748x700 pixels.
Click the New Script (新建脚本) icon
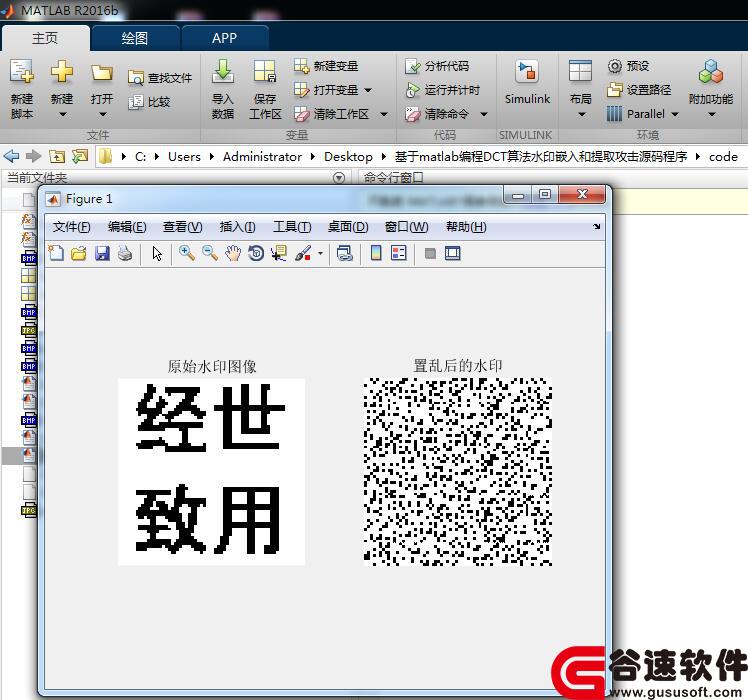click(x=22, y=72)
